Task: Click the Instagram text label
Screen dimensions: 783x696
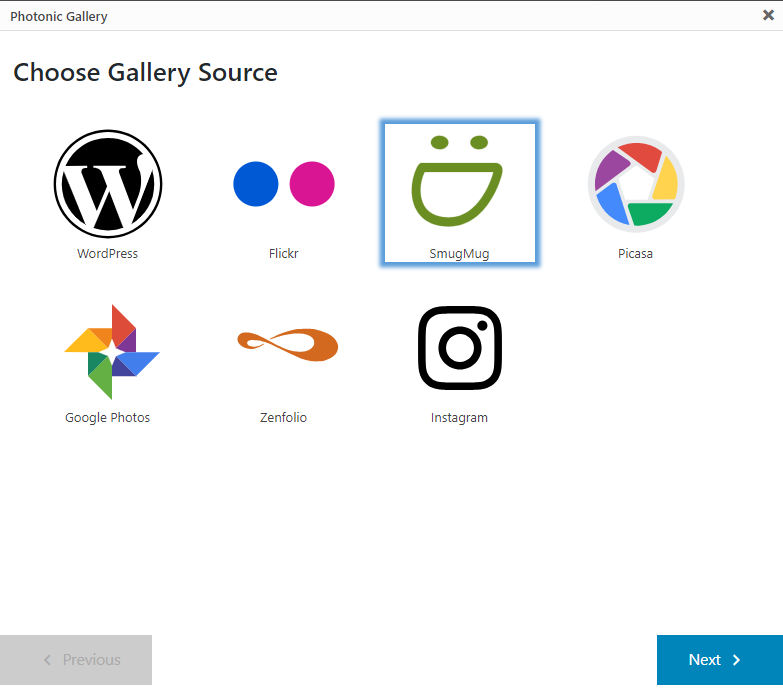Action: 459,418
